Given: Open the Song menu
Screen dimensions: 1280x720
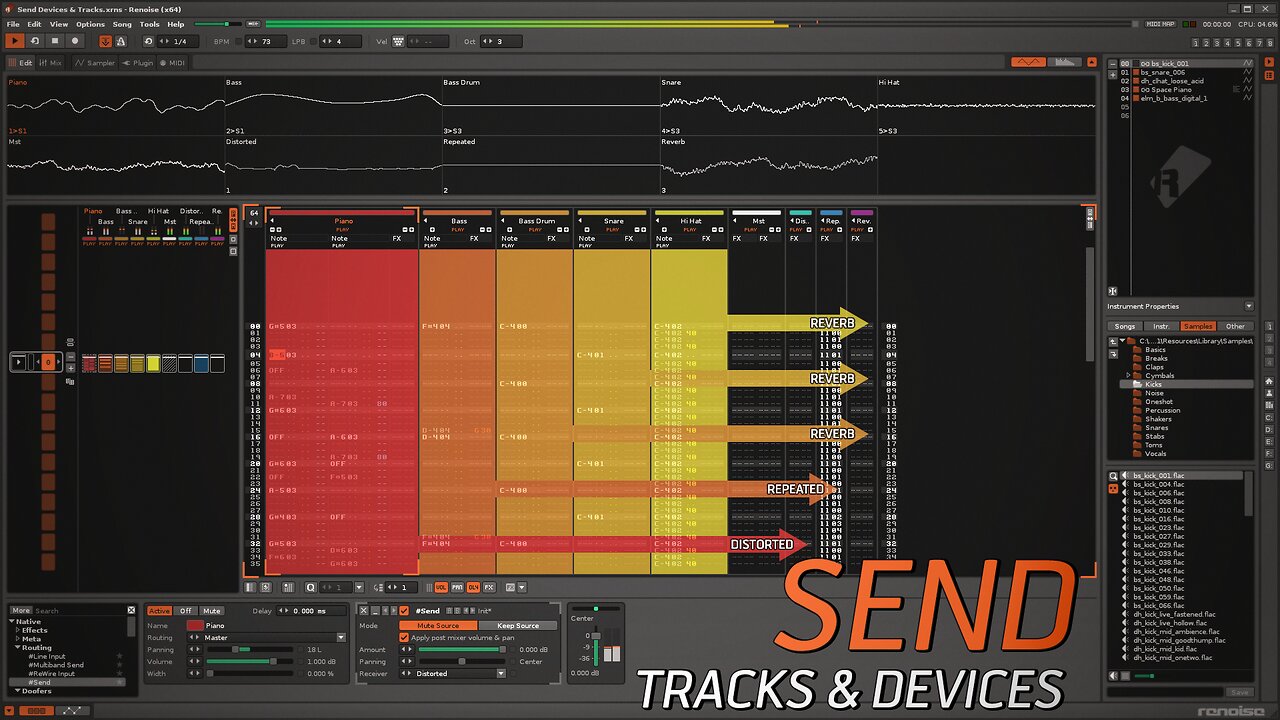Looking at the screenshot, I should (122, 24).
